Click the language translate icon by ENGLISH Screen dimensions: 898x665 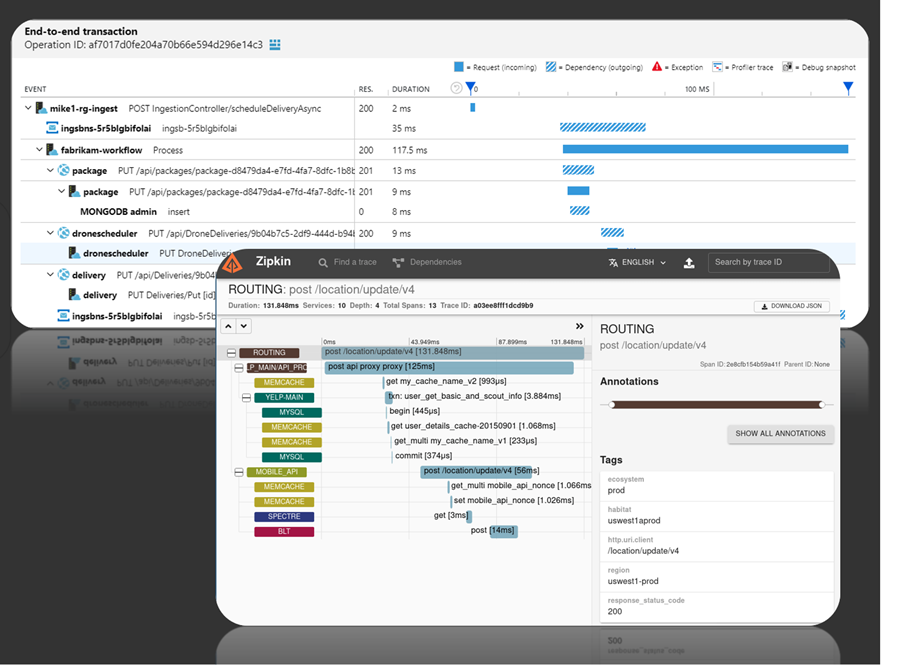pos(613,262)
